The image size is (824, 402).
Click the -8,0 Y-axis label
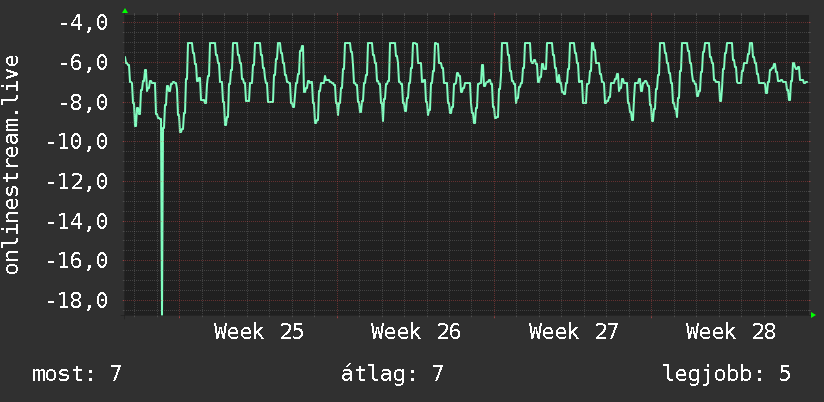(x=83, y=102)
